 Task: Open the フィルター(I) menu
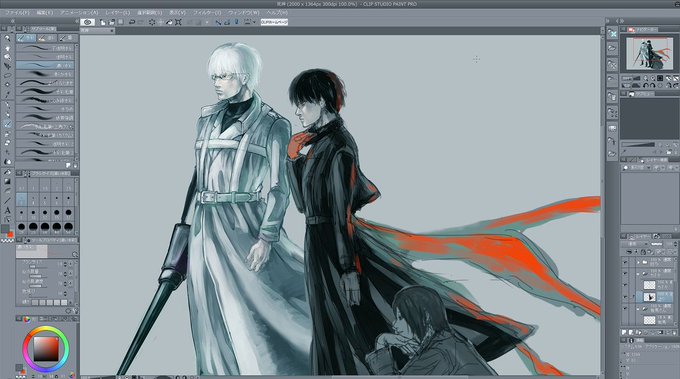pos(207,13)
